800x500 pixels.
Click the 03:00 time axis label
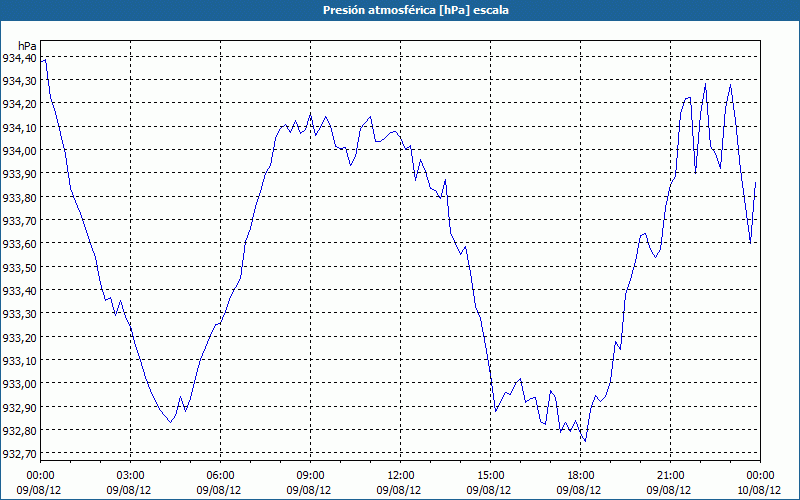click(x=130, y=476)
